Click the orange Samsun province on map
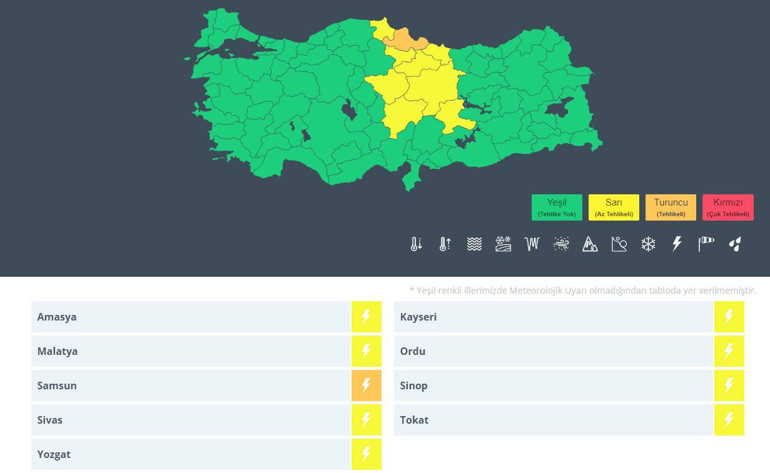The image size is (770, 473). click(x=404, y=40)
